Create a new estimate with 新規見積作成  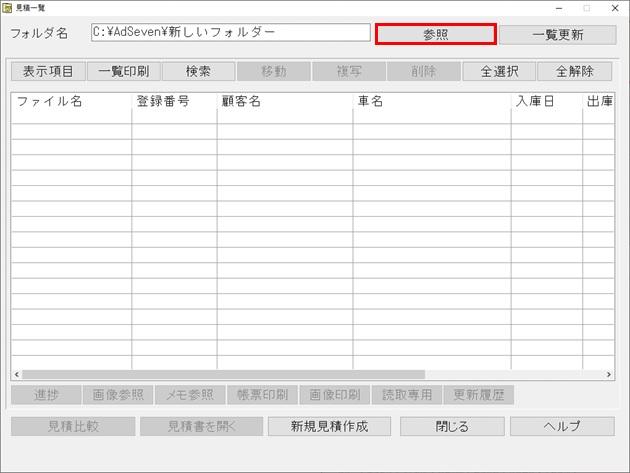coord(329,426)
